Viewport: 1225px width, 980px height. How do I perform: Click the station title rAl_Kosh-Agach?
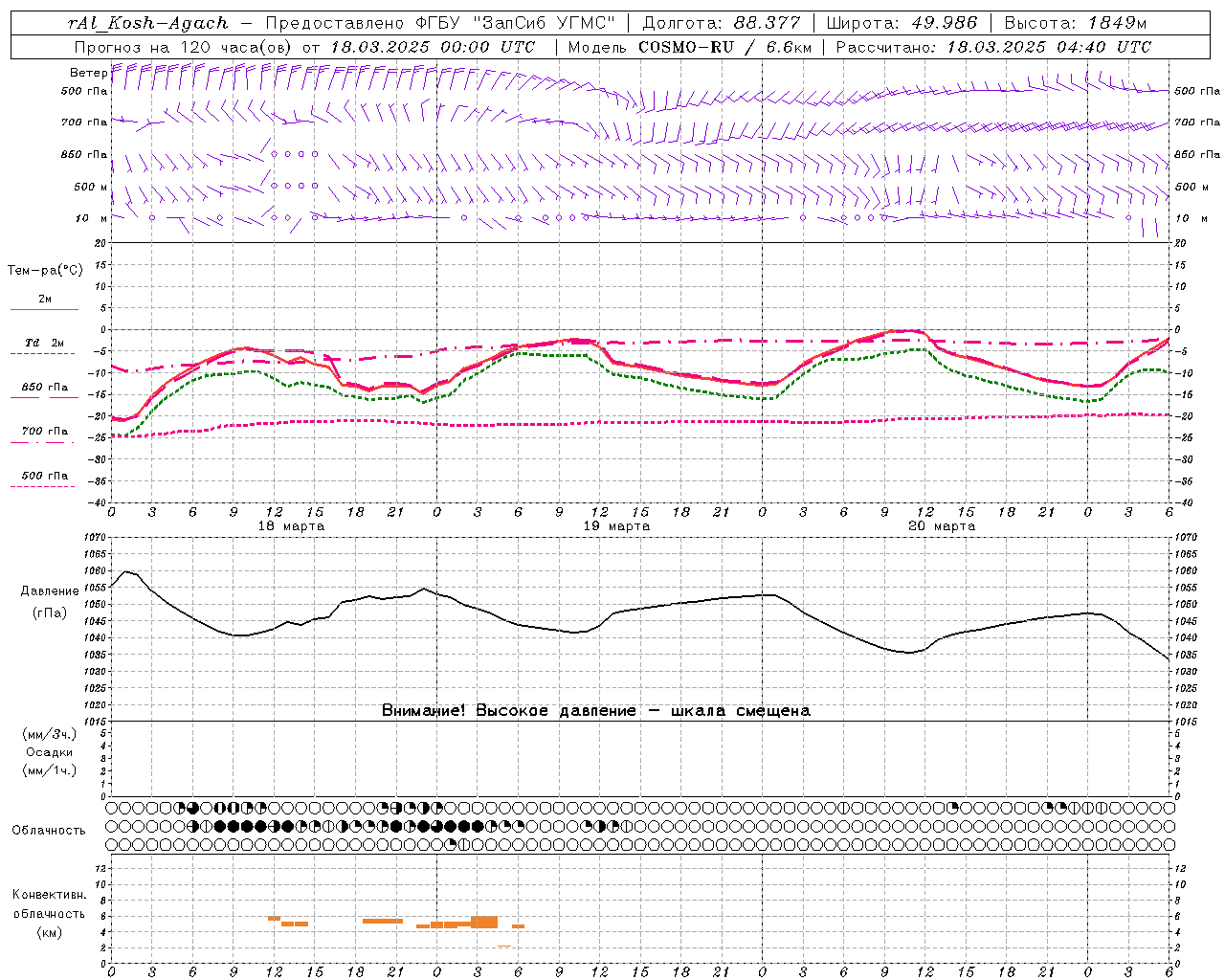tap(148, 23)
